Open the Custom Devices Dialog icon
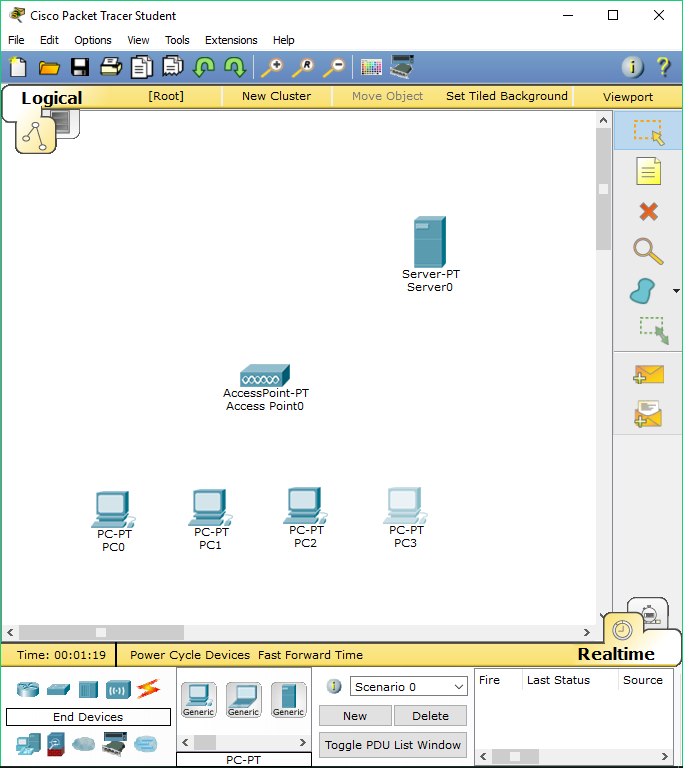This screenshot has width=683, height=768. (402, 67)
